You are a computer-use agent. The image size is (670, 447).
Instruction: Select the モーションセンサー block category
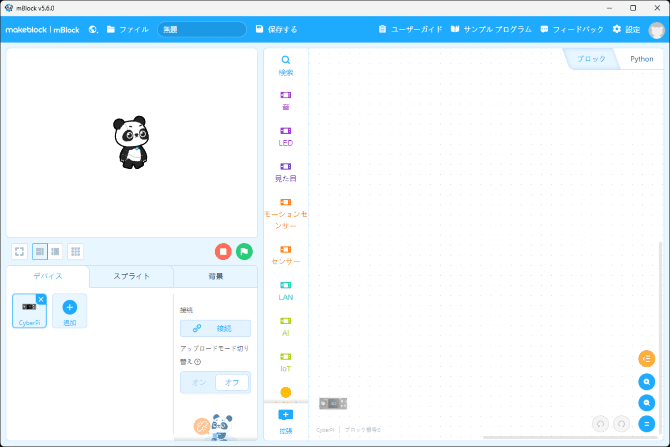click(x=285, y=214)
